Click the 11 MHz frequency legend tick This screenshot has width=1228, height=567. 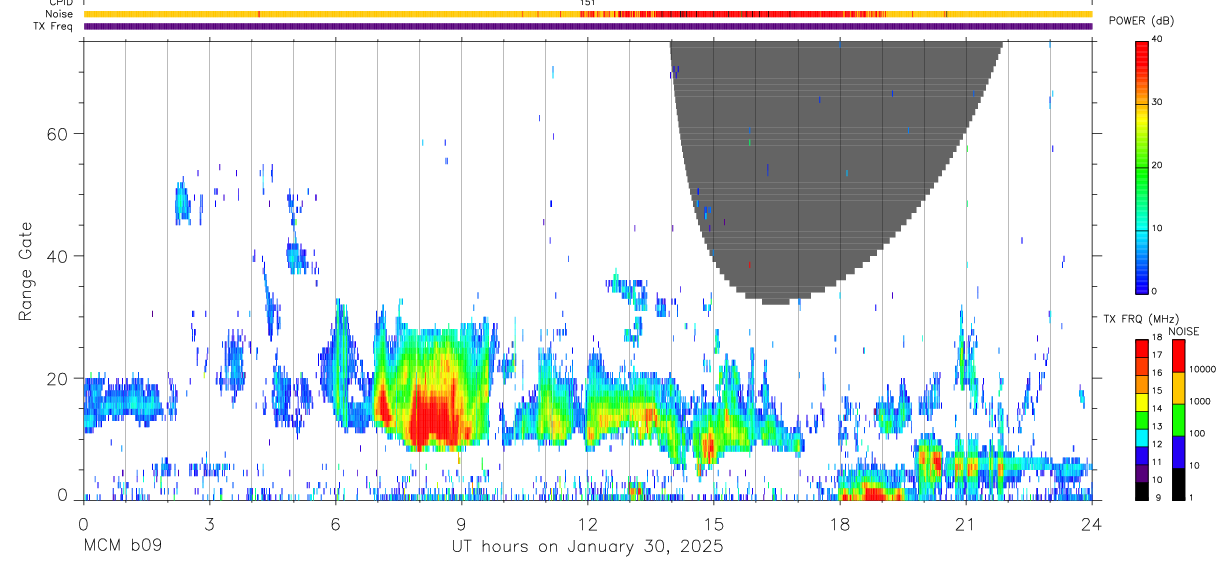click(x=1156, y=462)
